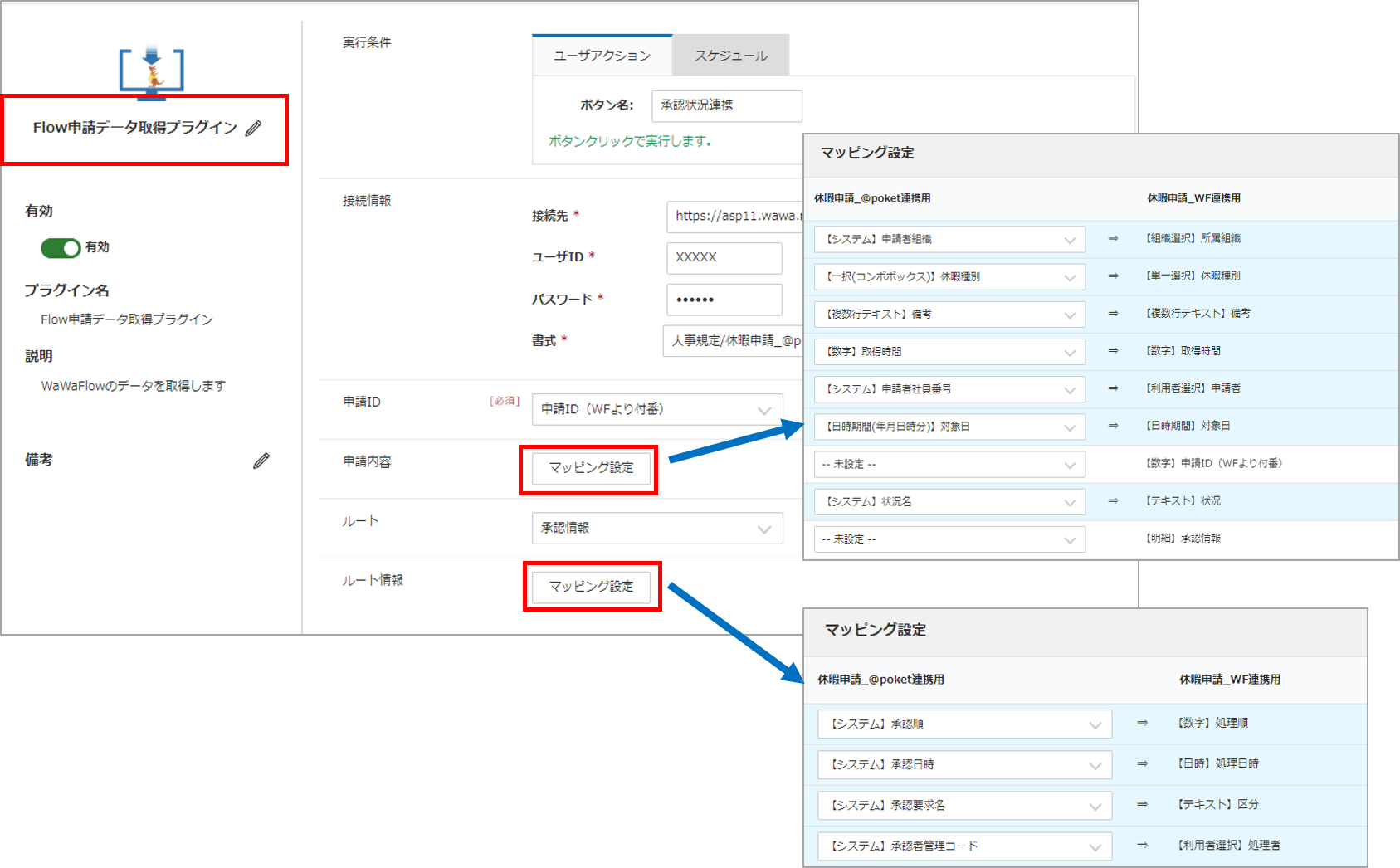This screenshot has height=868, width=1400.
Task: Switch to ユーザアクション tab
Action: [602, 56]
